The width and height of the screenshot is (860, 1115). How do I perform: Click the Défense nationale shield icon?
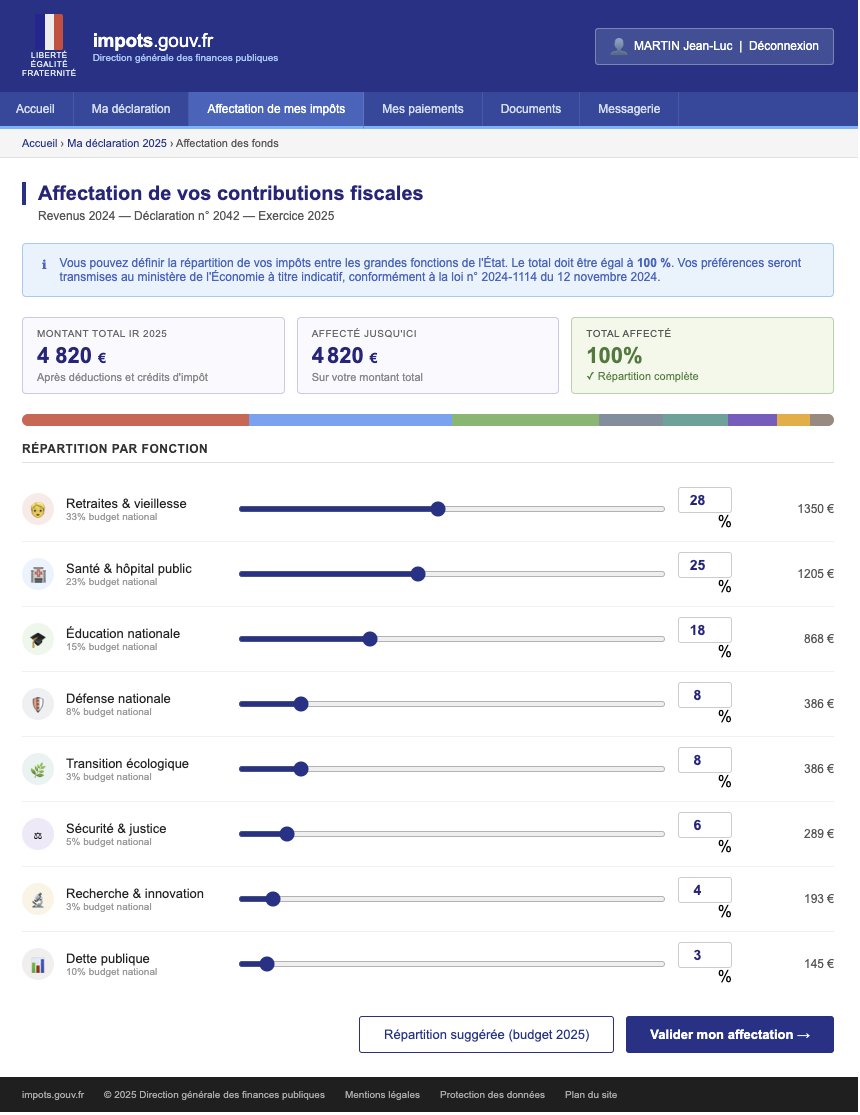coord(38,705)
